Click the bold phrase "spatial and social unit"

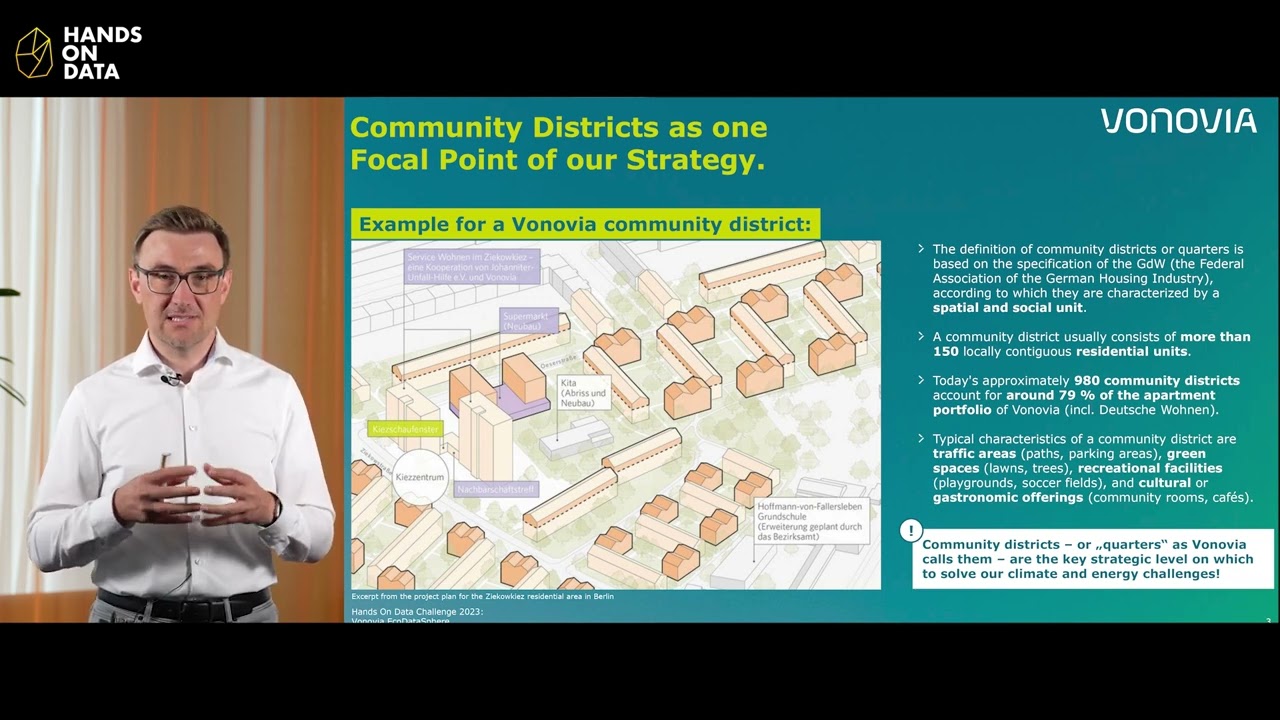1008,308
